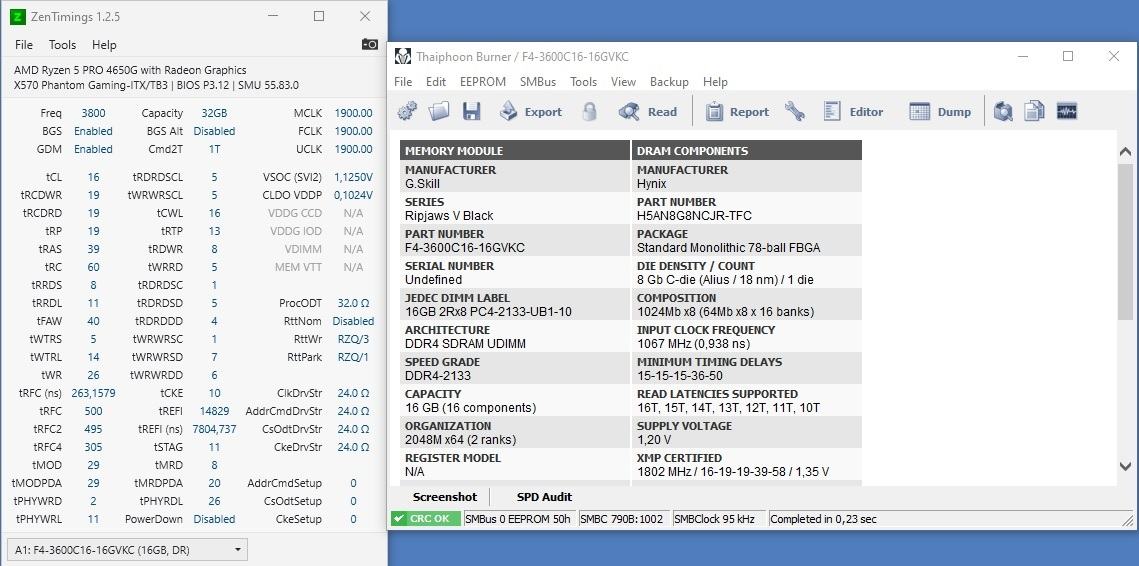The height and width of the screenshot is (566, 1139).
Task: Click the copy documents icon
Action: click(x=1034, y=111)
